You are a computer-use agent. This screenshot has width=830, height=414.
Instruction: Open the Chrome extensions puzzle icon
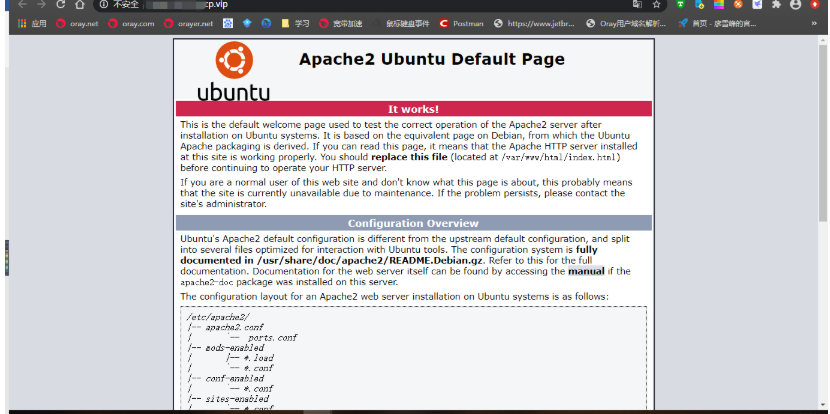tap(776, 5)
